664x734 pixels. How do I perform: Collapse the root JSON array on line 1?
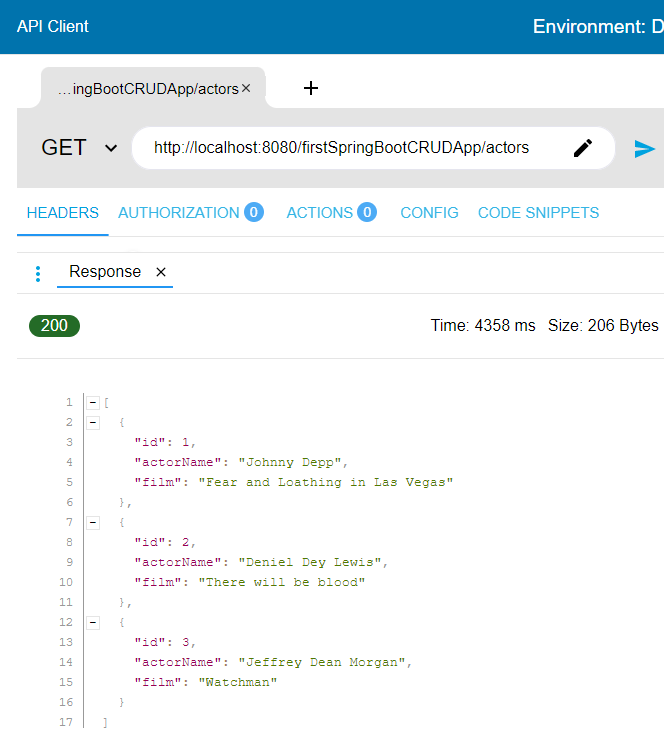click(93, 403)
